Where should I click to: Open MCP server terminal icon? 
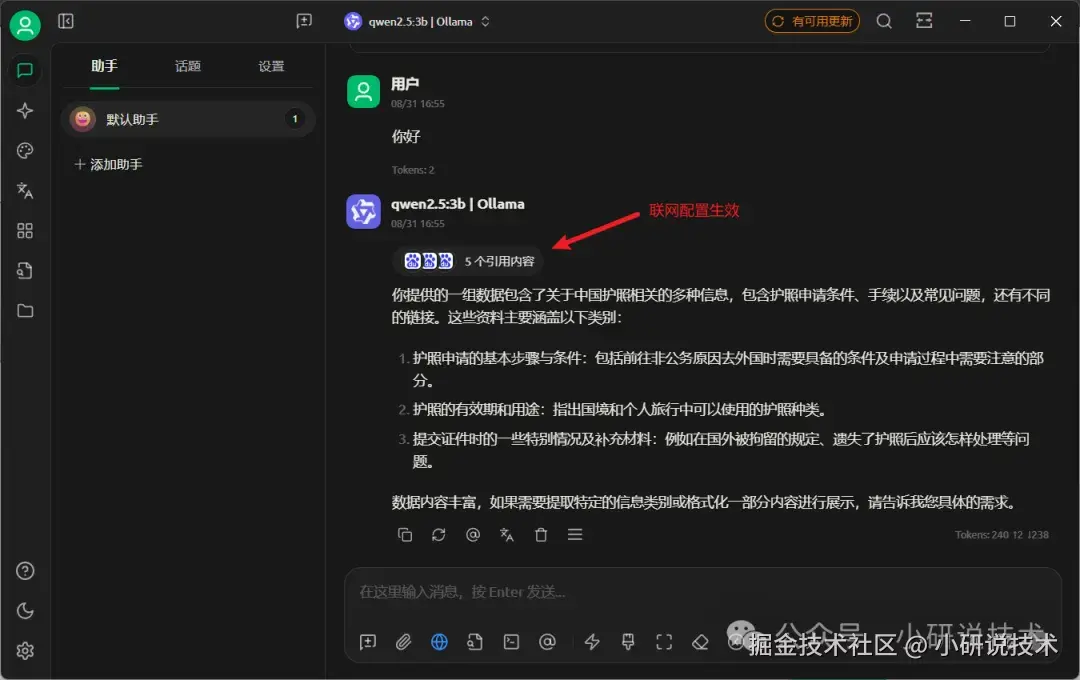(x=511, y=642)
